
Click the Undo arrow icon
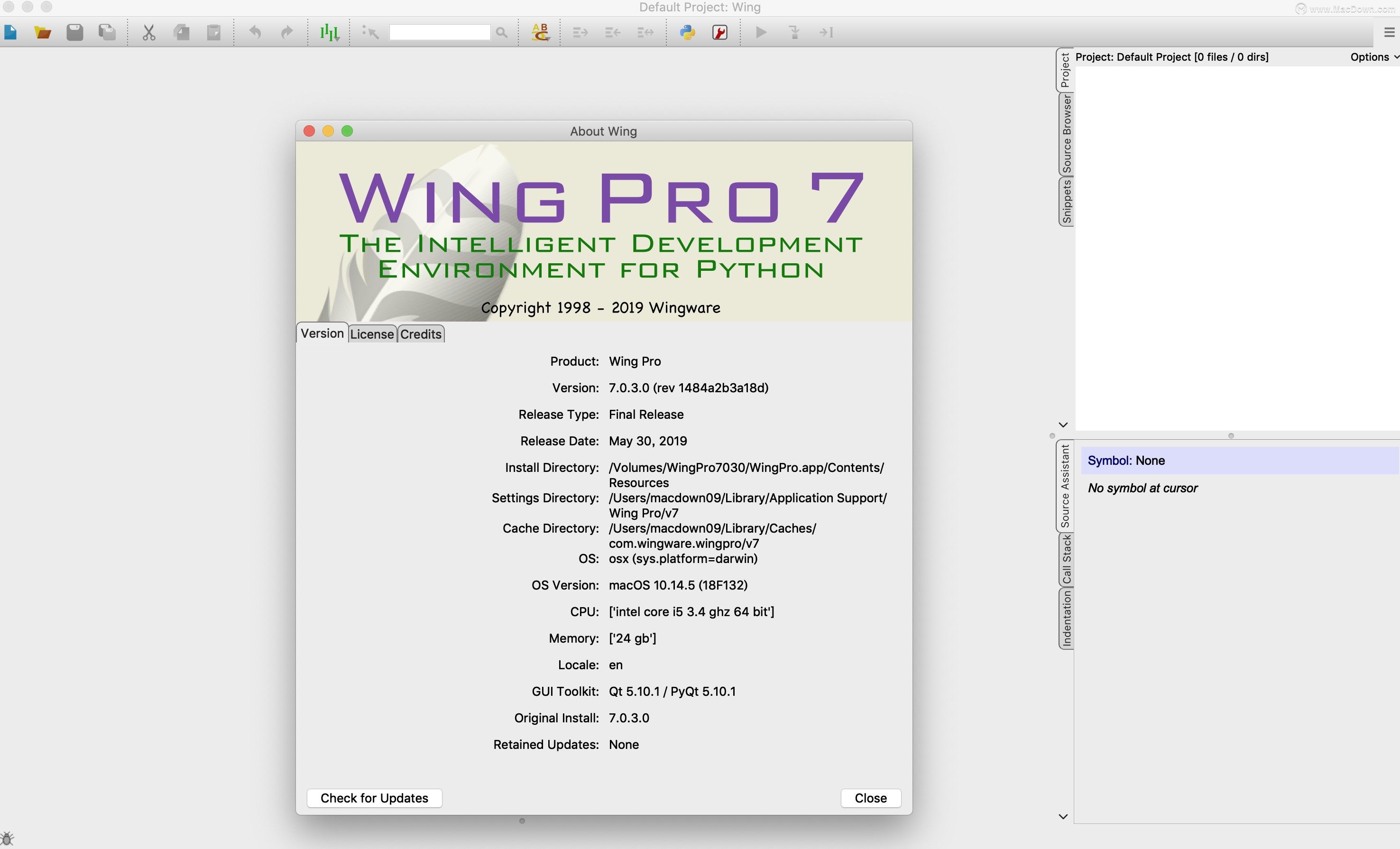(255, 32)
